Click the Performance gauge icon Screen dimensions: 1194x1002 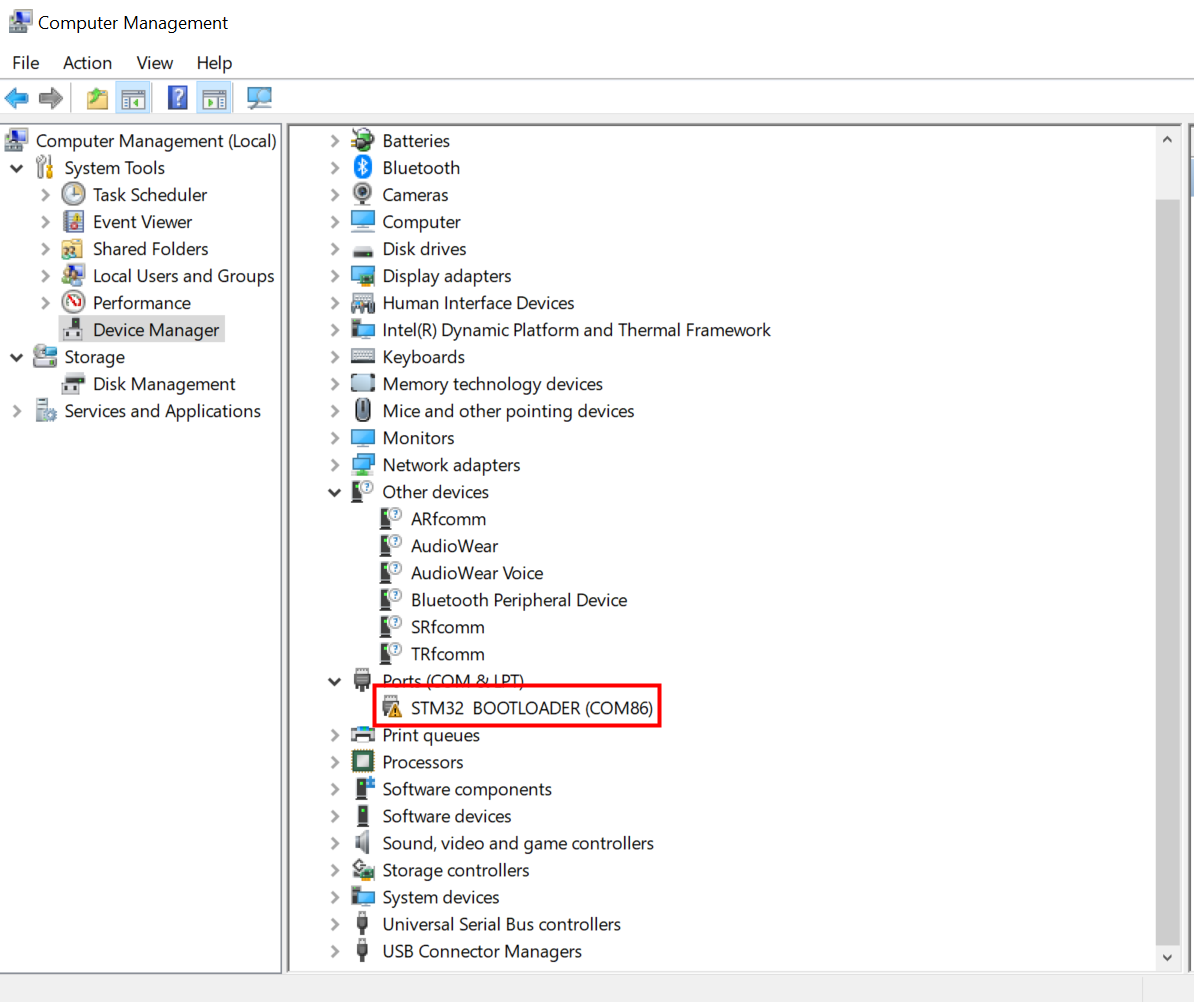pyautogui.click(x=73, y=302)
